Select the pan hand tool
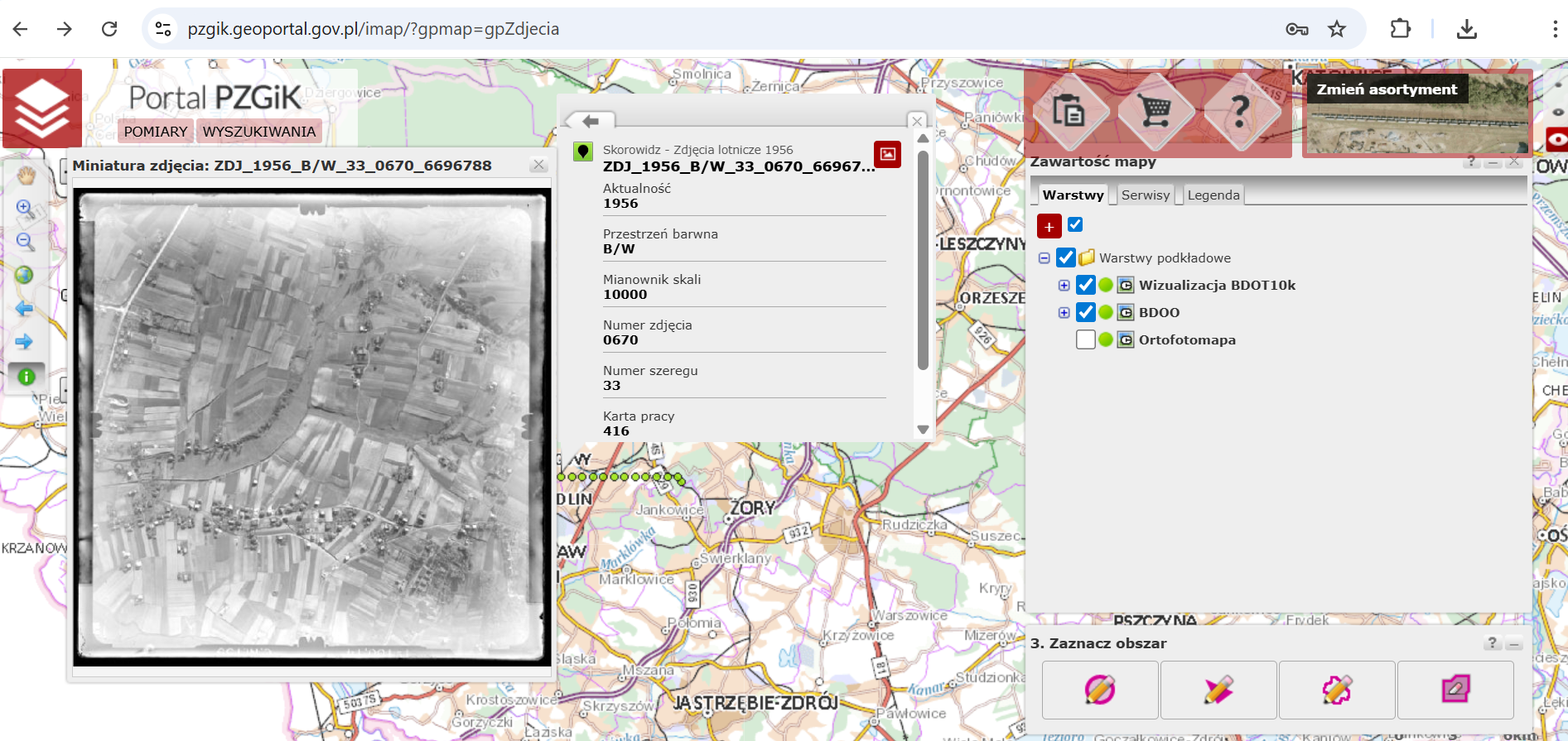Viewport: 1568px width, 741px height. tap(26, 176)
